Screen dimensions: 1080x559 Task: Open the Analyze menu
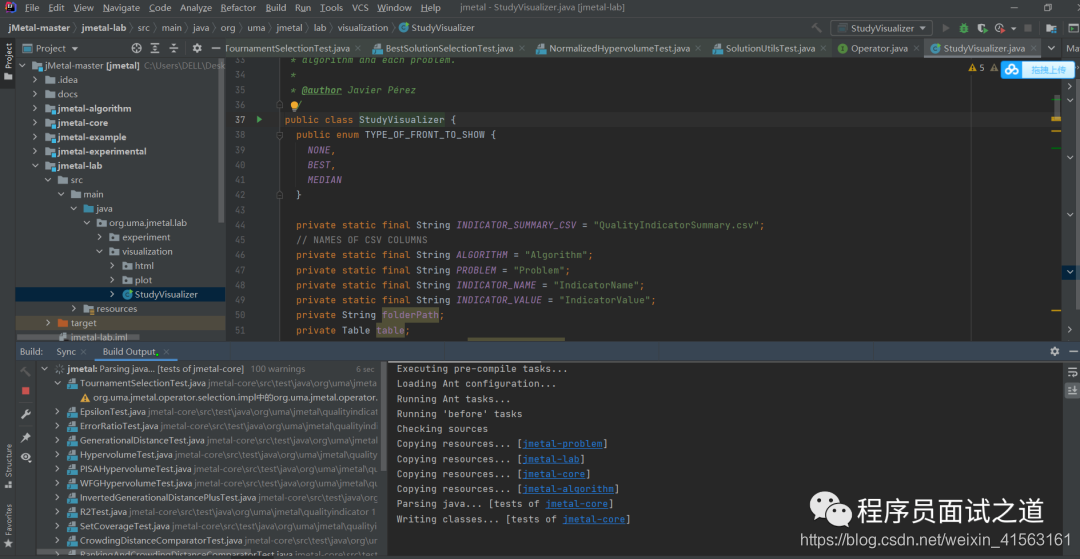[x=196, y=8]
